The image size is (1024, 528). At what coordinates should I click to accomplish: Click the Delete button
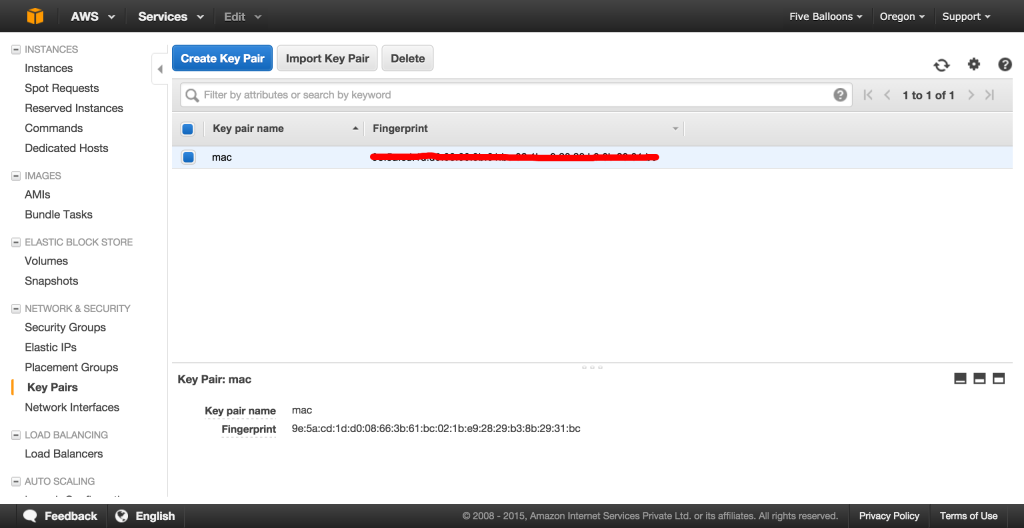pos(408,58)
